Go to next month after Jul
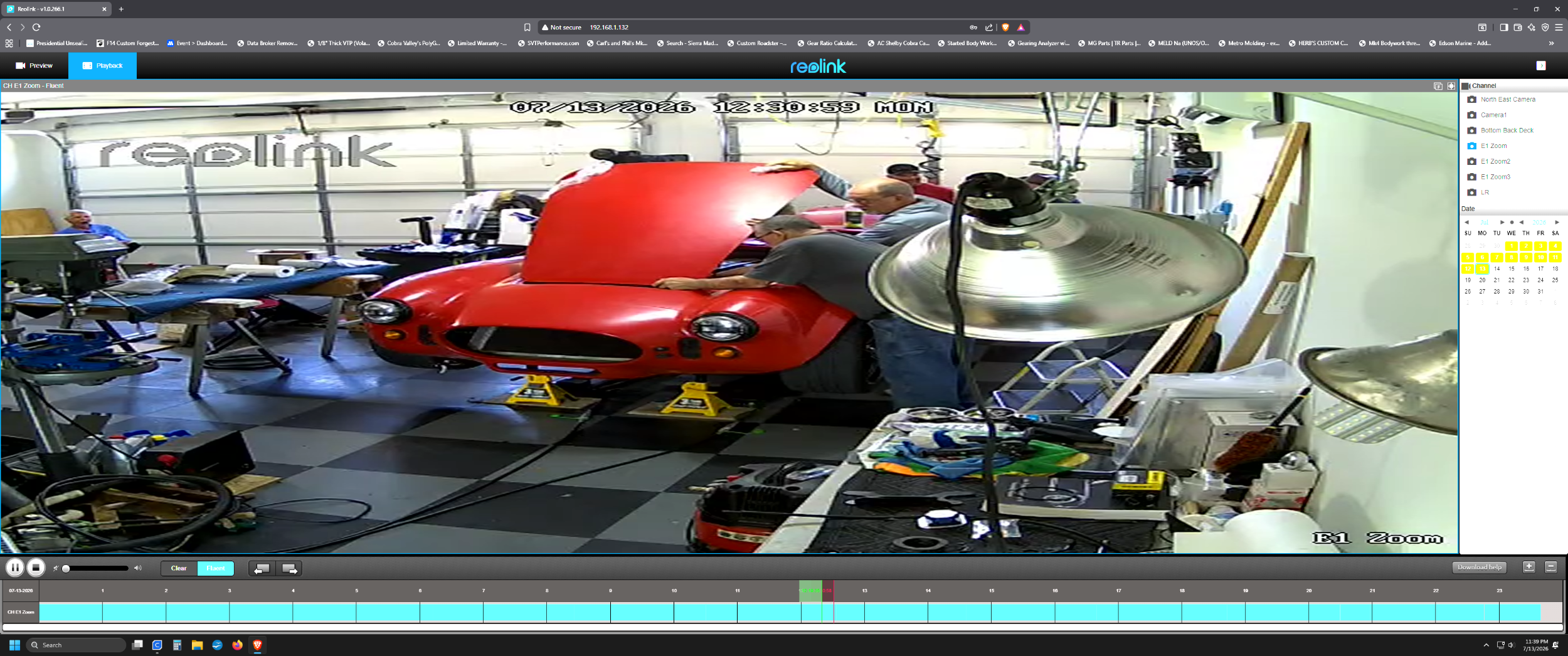Image resolution: width=1568 pixels, height=656 pixels. coord(1502,222)
